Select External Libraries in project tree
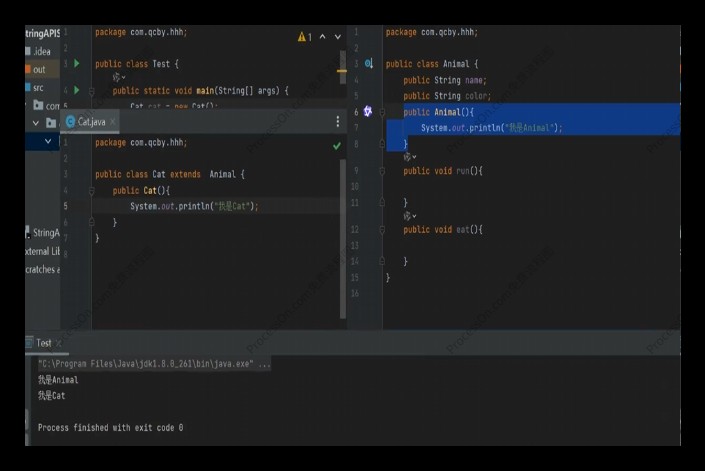This screenshot has width=705, height=471. point(42,251)
